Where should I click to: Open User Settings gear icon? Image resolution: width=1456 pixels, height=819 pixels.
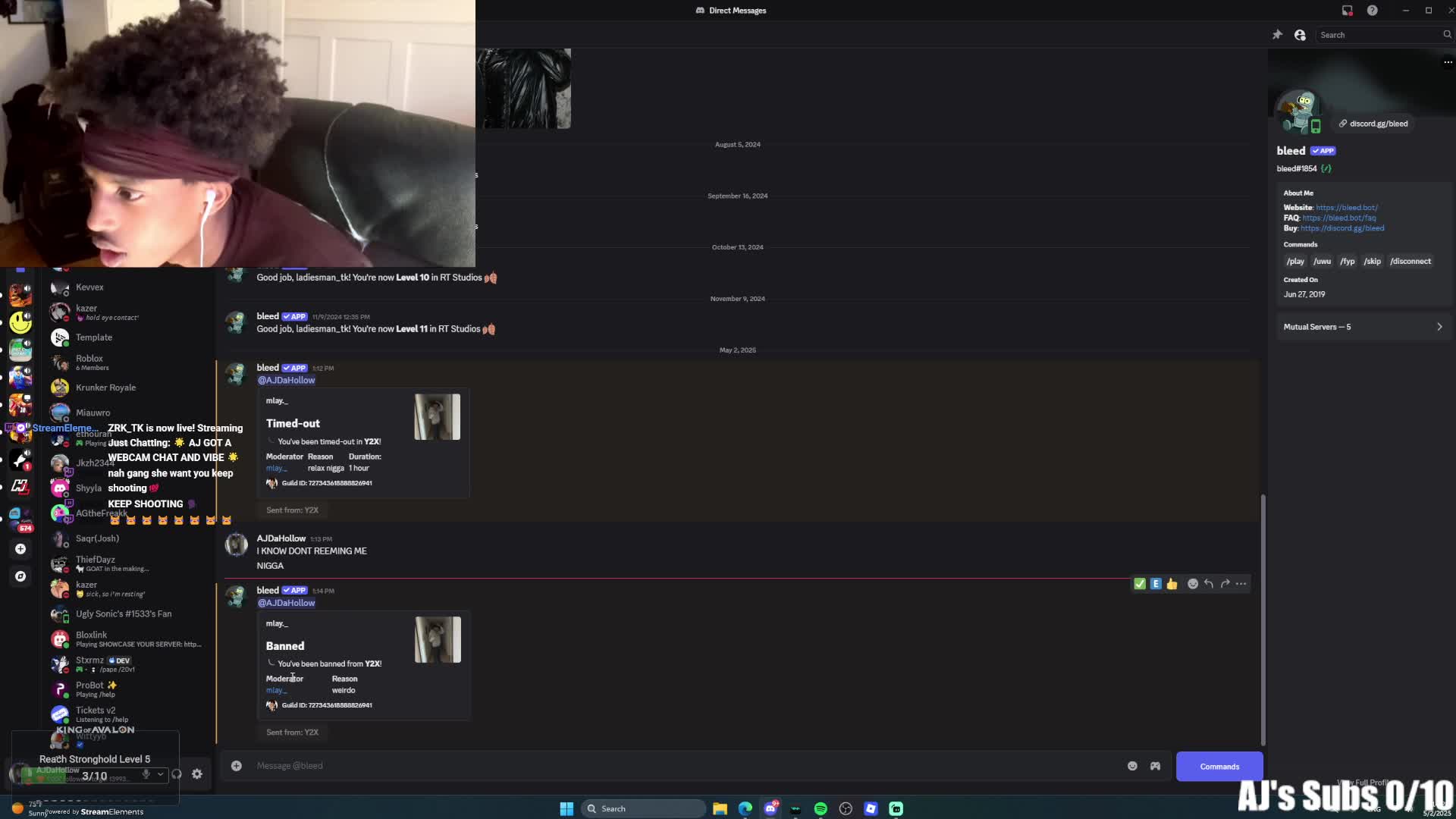(x=197, y=774)
